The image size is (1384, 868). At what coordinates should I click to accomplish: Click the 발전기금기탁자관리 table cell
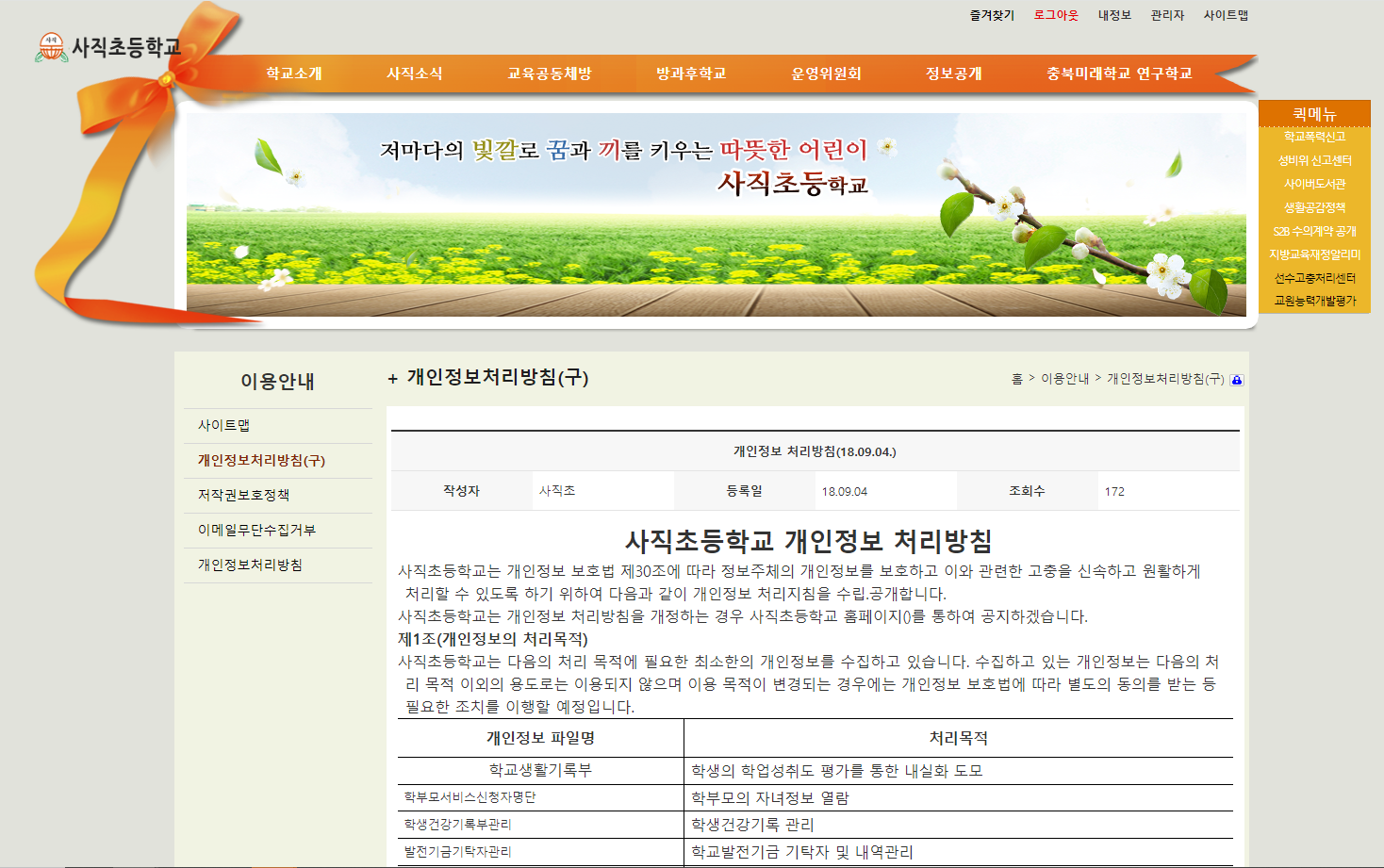coord(540,852)
